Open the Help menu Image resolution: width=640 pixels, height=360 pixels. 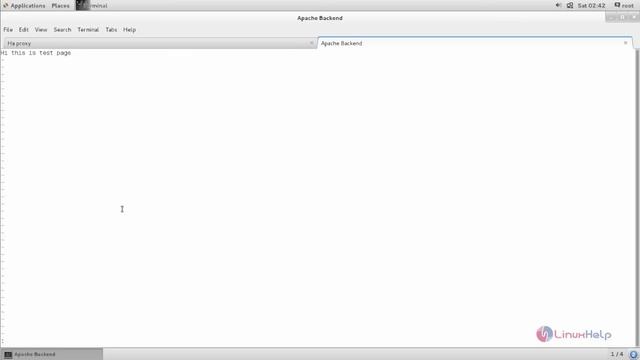[x=129, y=30]
